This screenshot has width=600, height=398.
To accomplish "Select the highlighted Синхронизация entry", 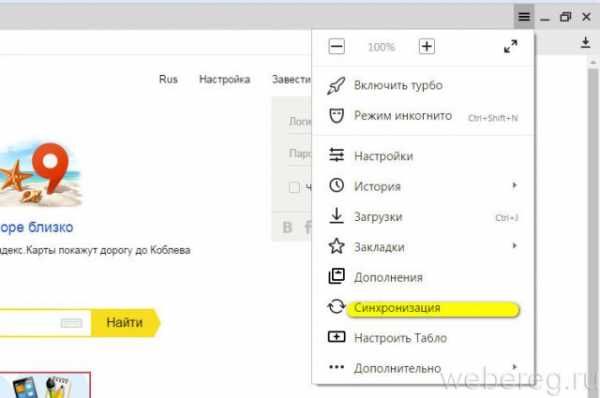I will tap(433, 309).
